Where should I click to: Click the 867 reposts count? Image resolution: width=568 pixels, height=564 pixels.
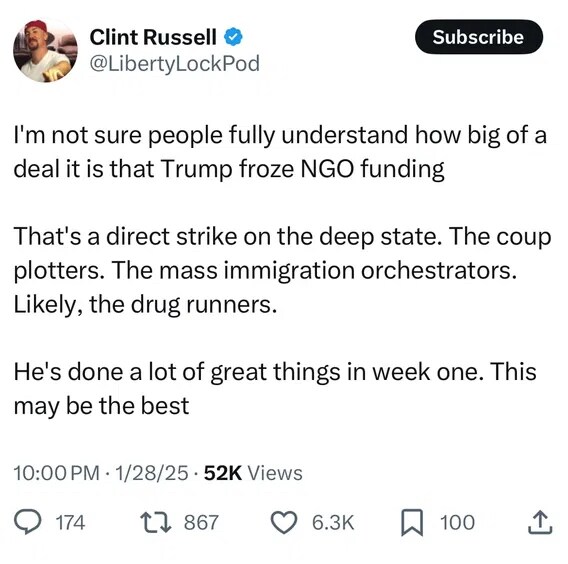pos(201,522)
